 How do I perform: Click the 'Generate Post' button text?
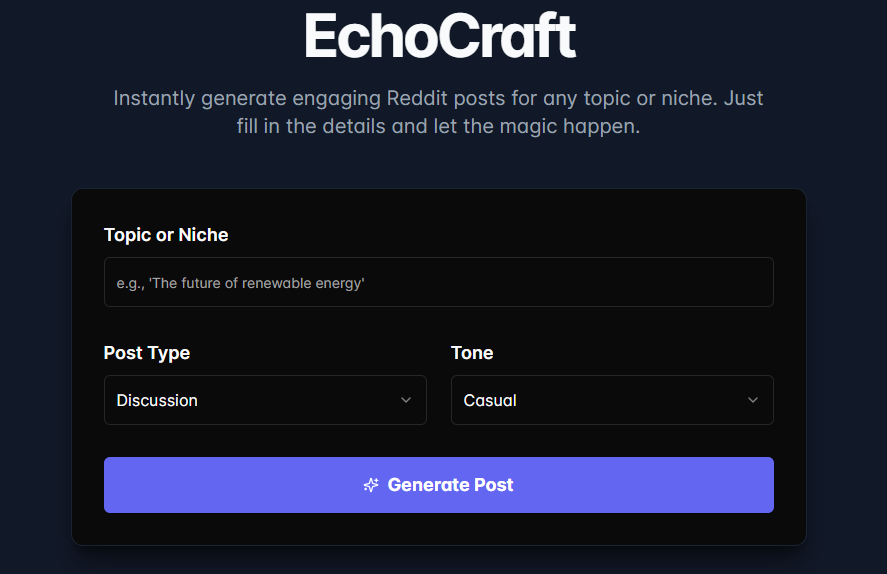(x=450, y=485)
